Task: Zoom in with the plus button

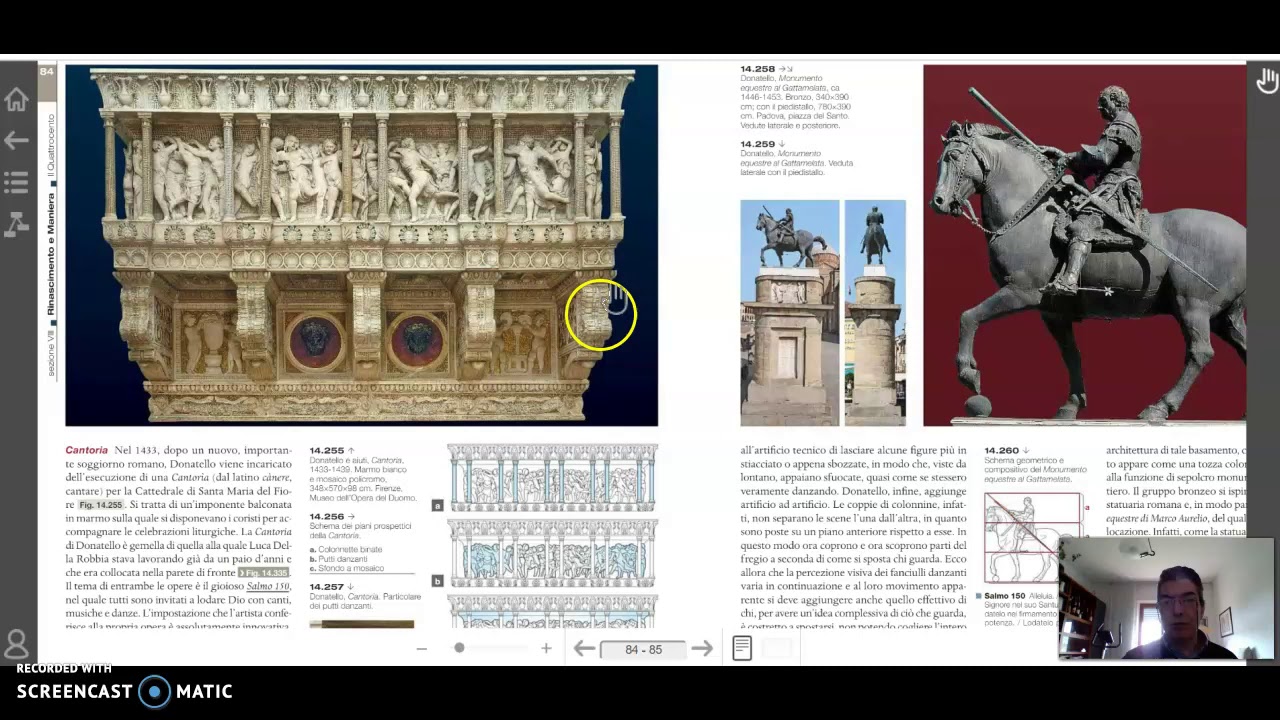Action: click(x=546, y=649)
